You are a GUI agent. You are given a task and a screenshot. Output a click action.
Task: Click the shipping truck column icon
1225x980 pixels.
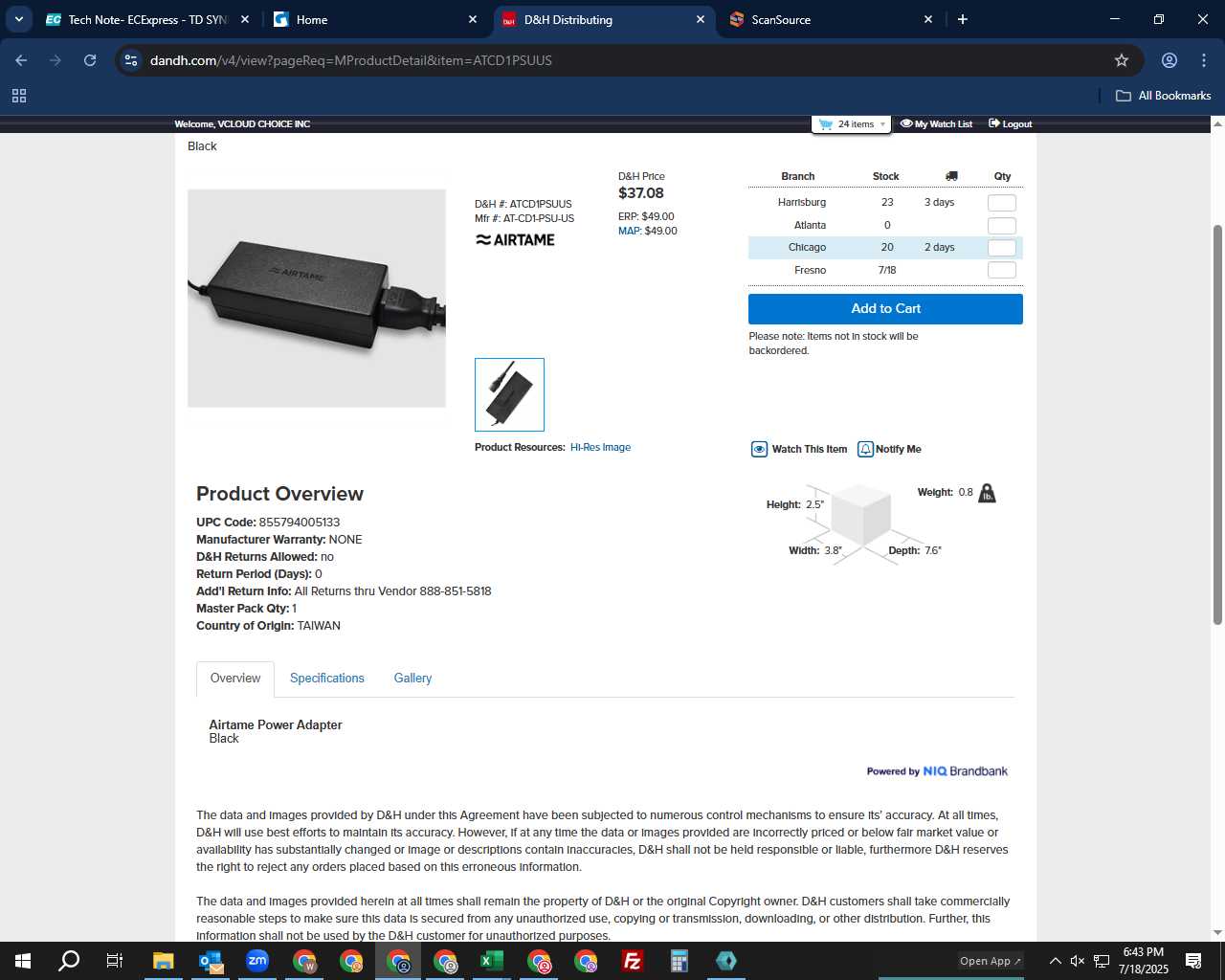point(951,176)
